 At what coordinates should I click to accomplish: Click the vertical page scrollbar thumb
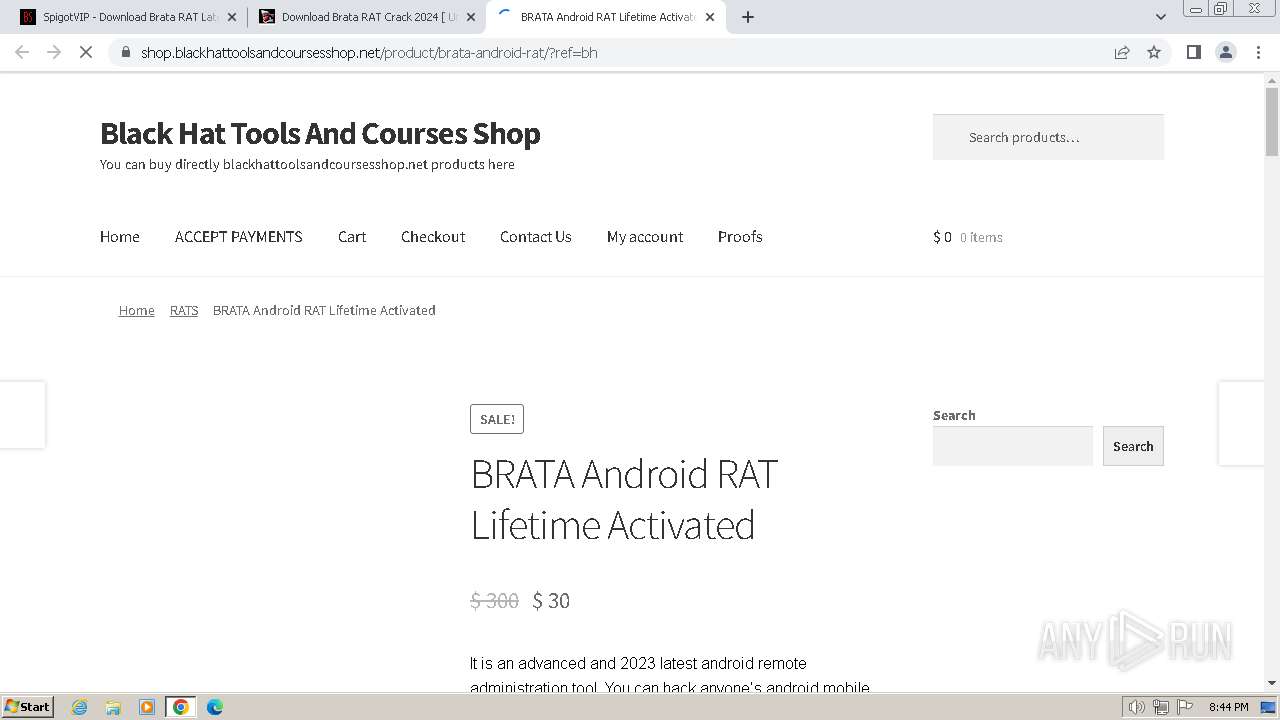tap(1272, 121)
